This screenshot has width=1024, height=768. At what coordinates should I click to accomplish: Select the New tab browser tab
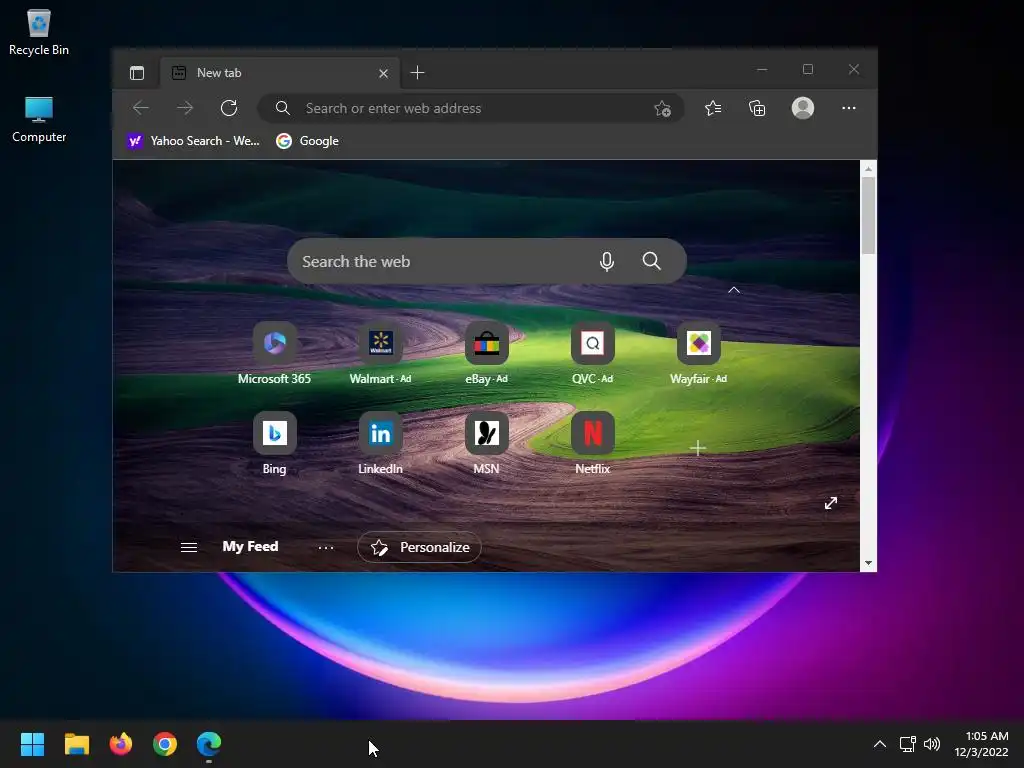pos(280,73)
